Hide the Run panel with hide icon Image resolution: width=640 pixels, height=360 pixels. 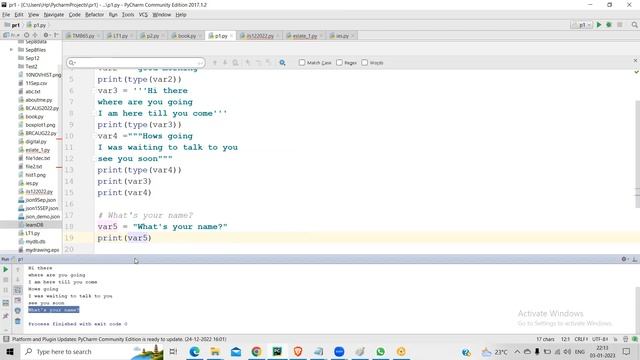(635, 259)
